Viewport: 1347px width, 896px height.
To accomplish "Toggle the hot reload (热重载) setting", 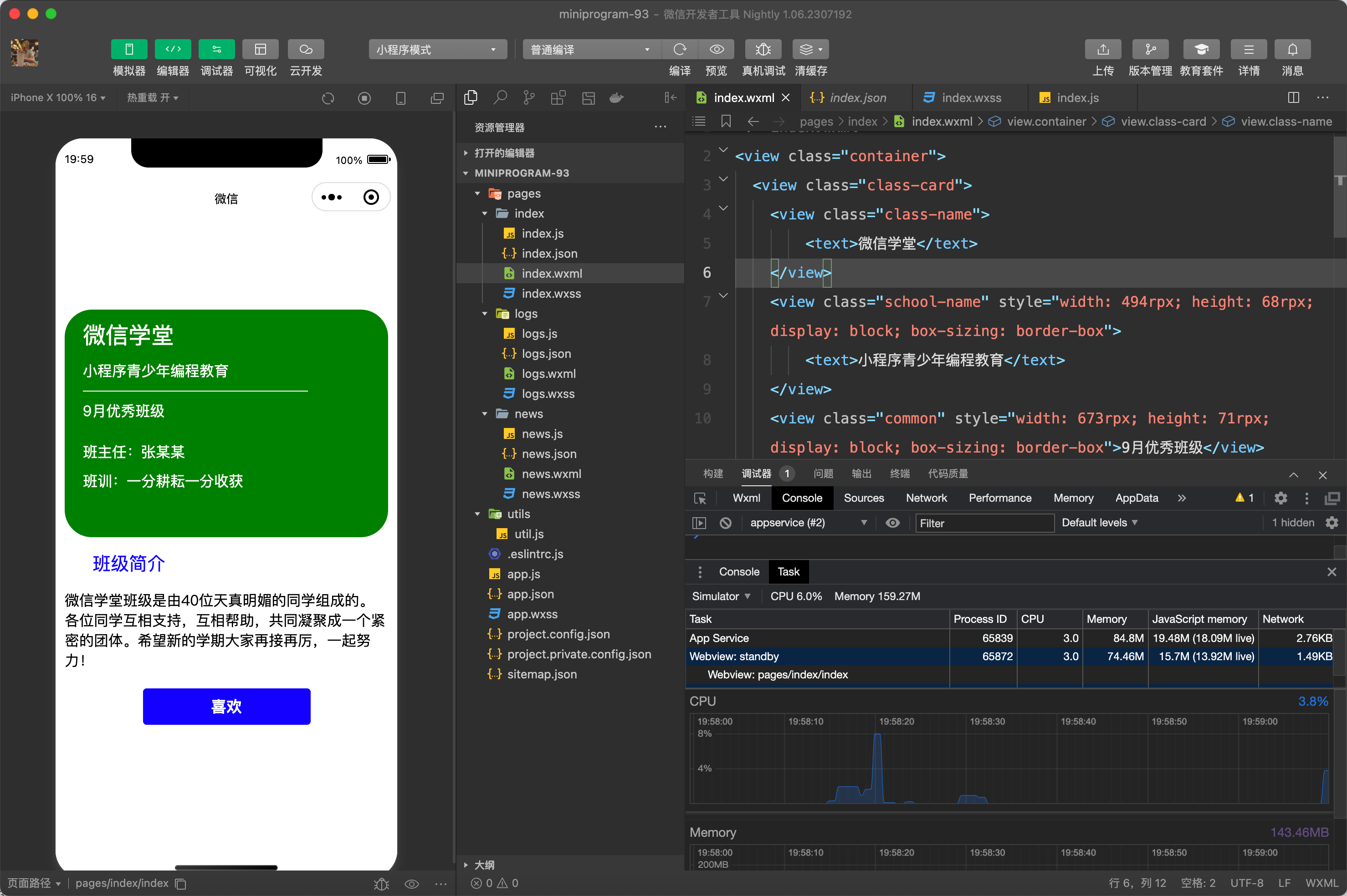I will (x=152, y=98).
